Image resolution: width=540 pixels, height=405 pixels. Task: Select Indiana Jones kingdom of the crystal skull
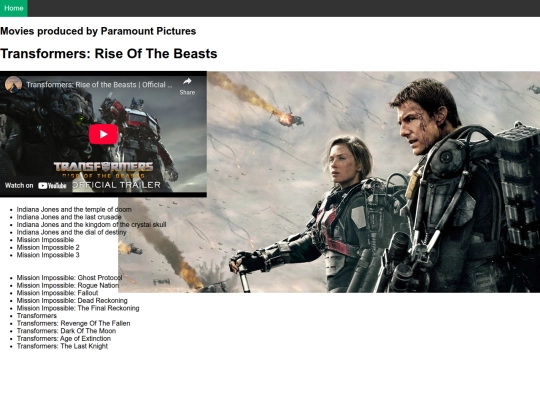click(91, 225)
